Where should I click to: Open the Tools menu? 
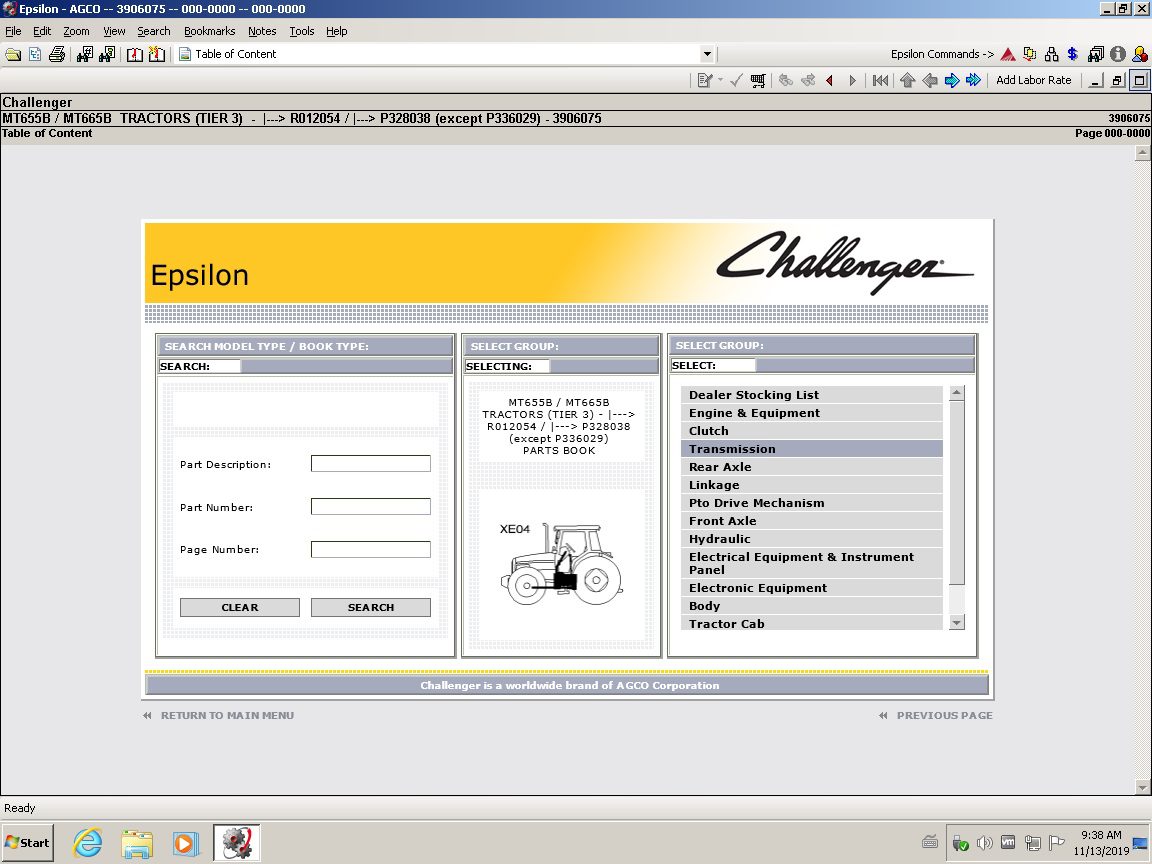pos(301,31)
